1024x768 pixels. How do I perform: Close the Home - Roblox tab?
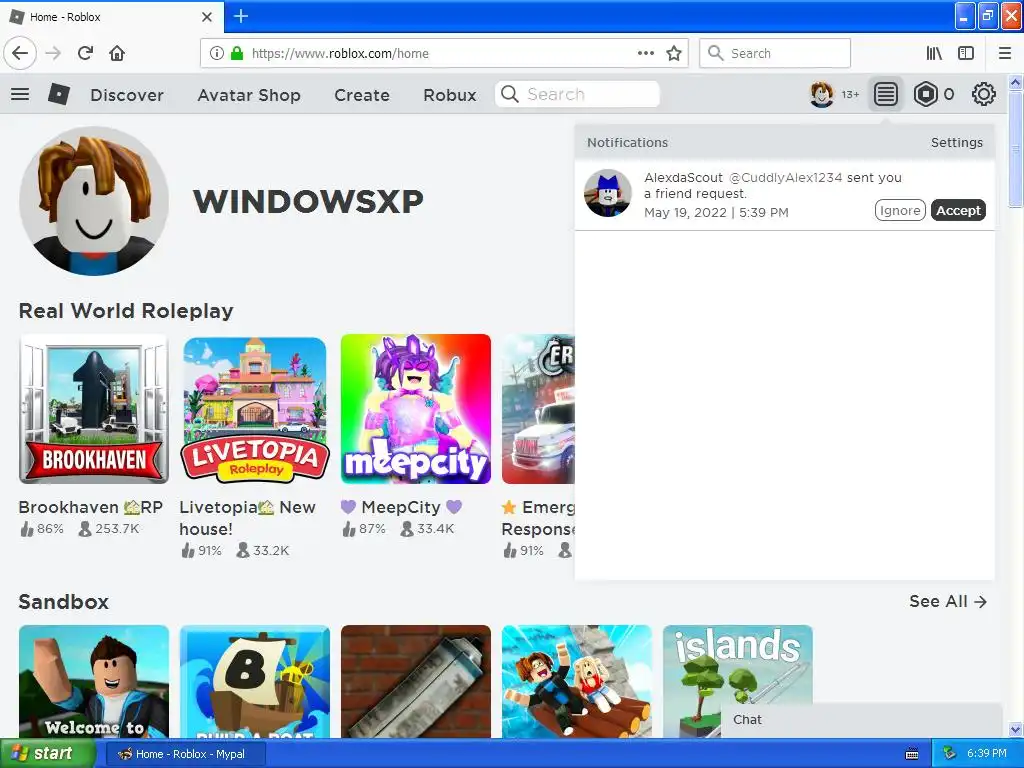[x=207, y=17]
